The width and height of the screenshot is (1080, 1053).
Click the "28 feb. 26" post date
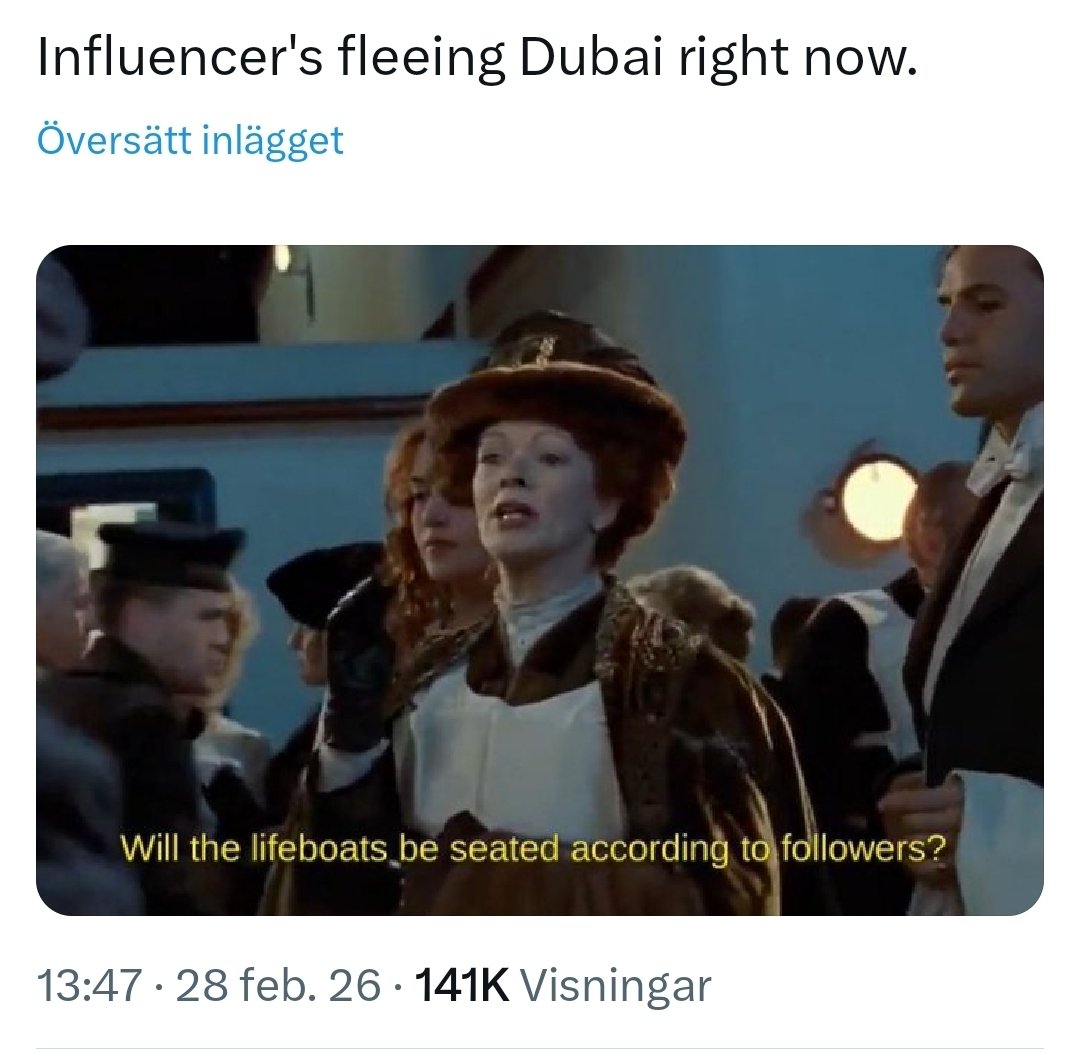tap(278, 986)
